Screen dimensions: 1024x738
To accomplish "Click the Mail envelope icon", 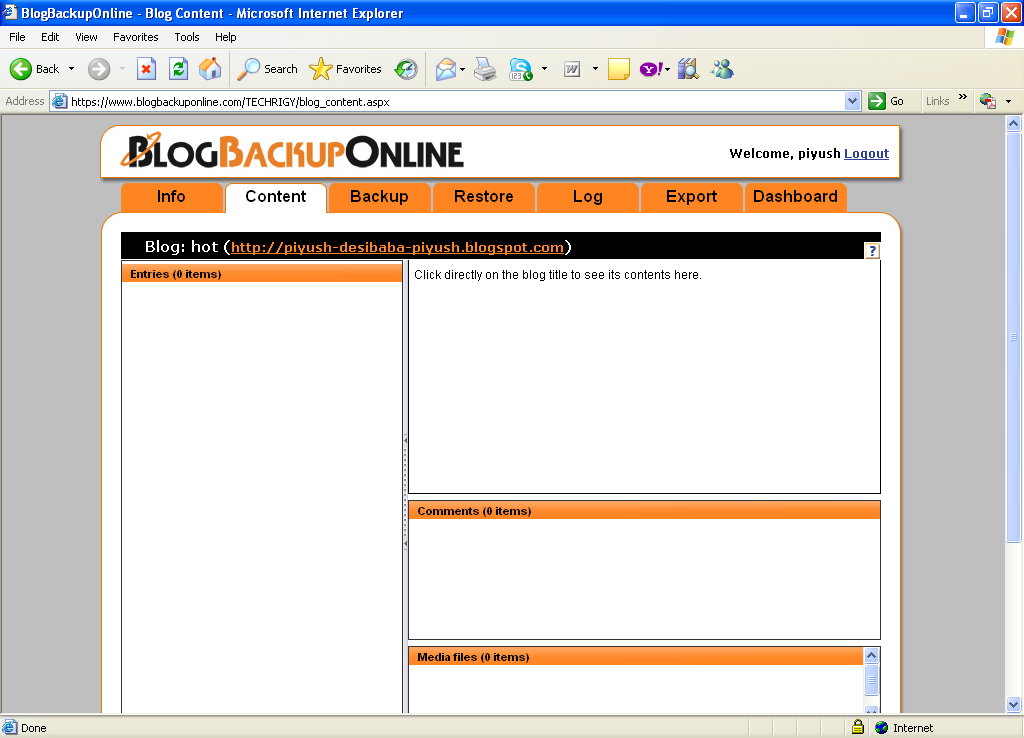I will click(445, 69).
